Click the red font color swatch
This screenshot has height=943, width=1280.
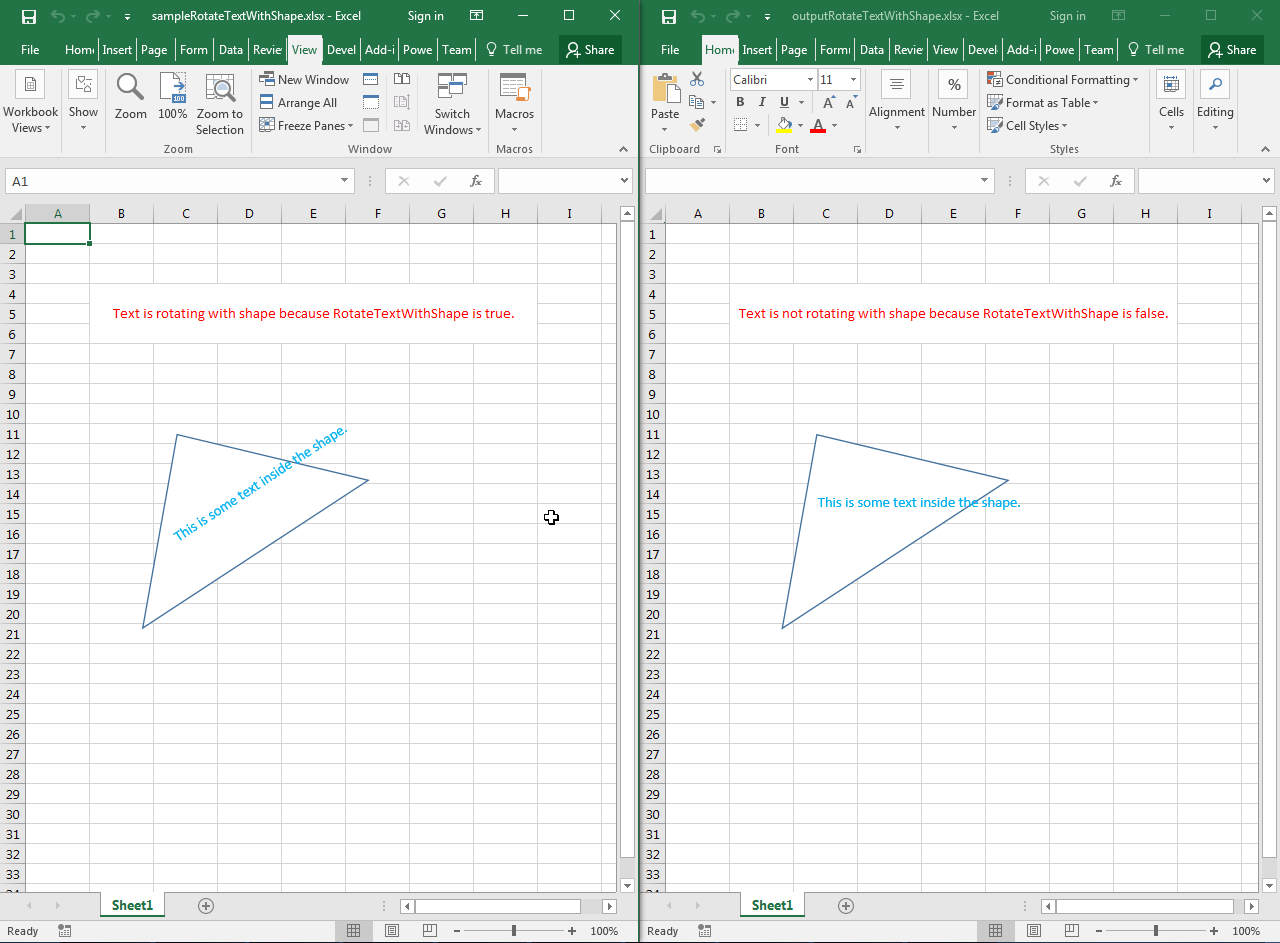pyautogui.click(x=818, y=126)
